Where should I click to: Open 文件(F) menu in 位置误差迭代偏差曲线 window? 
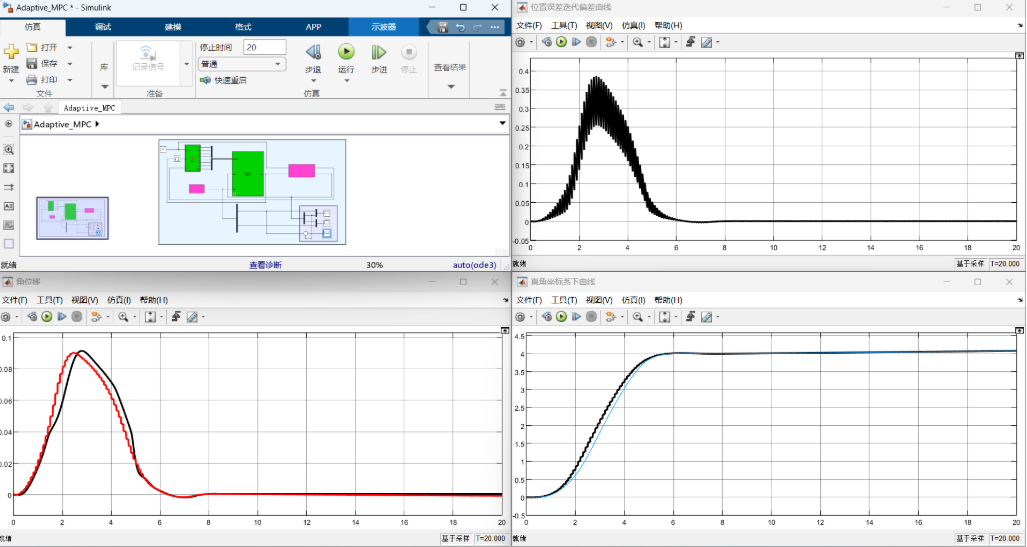pos(529,25)
